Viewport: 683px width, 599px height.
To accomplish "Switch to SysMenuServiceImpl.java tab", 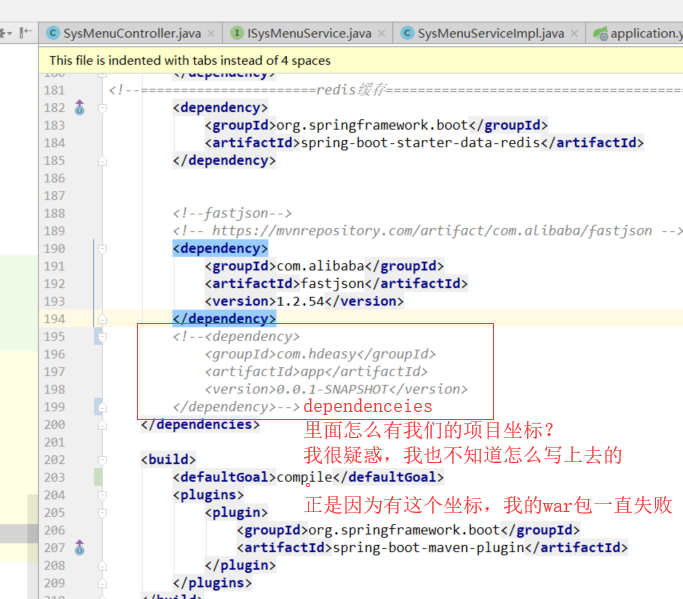I will [490, 34].
